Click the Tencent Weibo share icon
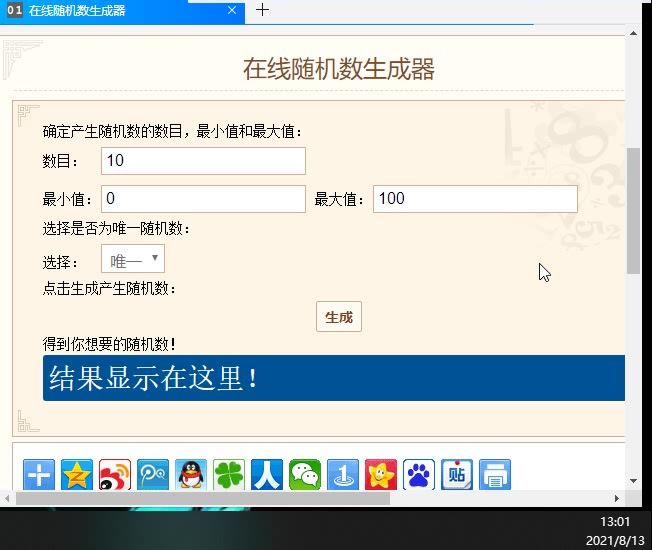The width and height of the screenshot is (652, 550). click(153, 474)
